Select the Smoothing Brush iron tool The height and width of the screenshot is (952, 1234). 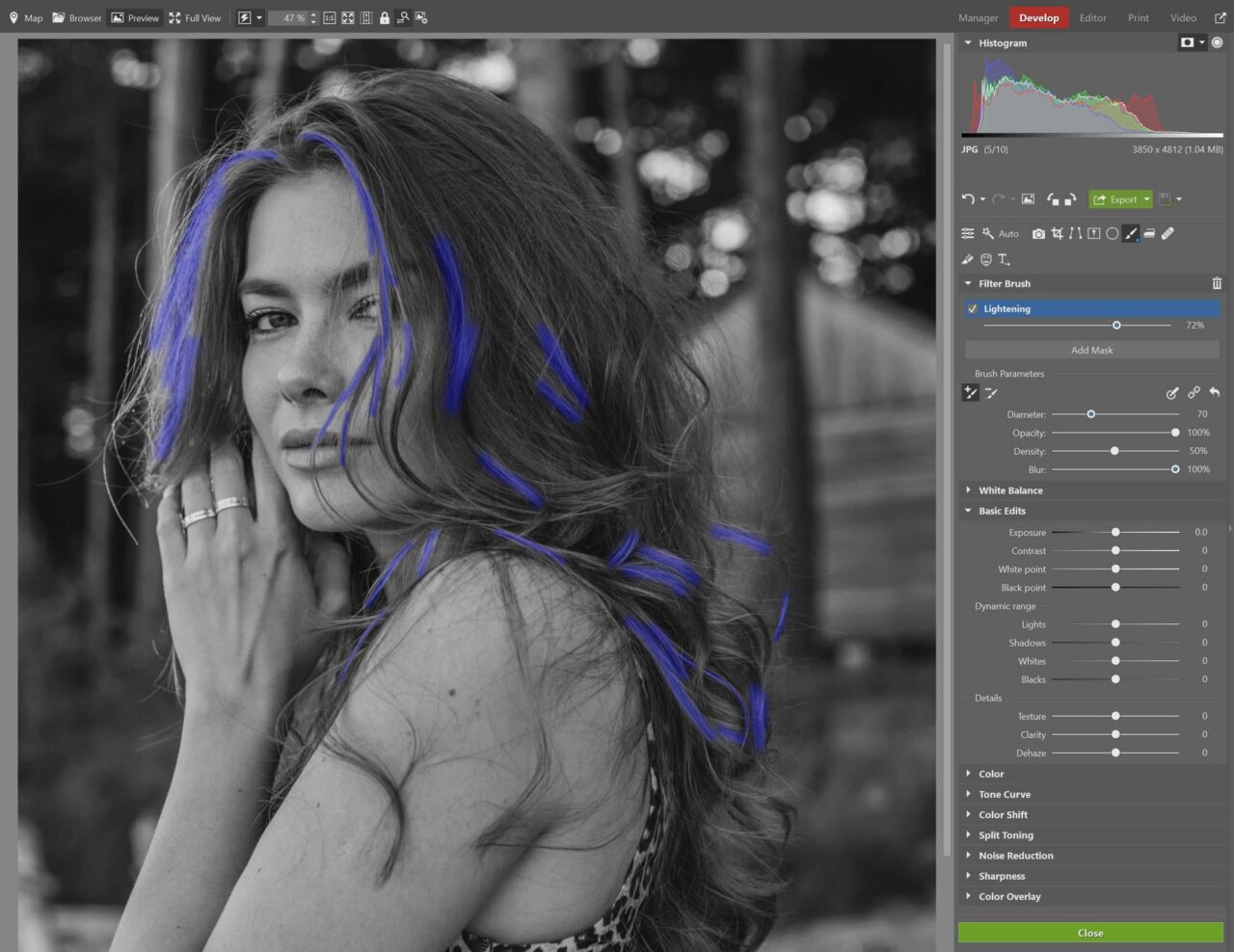[1149, 233]
